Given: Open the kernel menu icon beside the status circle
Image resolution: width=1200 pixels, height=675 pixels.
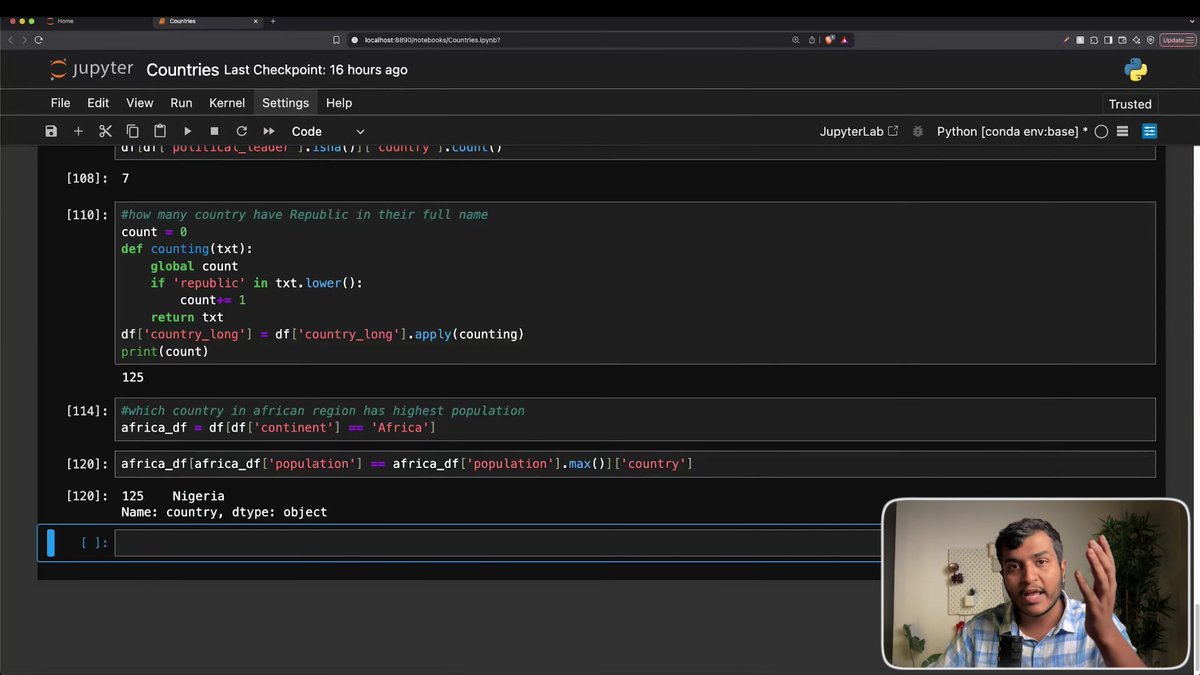Looking at the screenshot, I should [1122, 131].
